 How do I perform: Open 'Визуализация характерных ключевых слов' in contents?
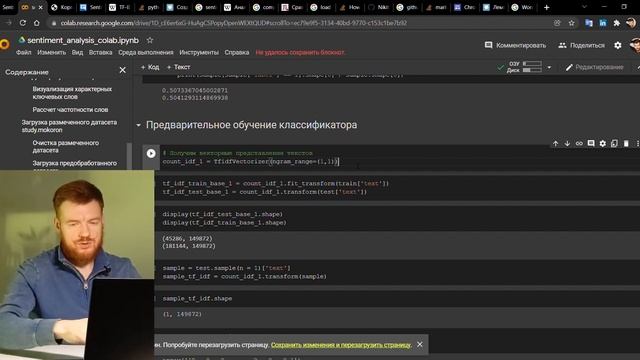click(72, 93)
